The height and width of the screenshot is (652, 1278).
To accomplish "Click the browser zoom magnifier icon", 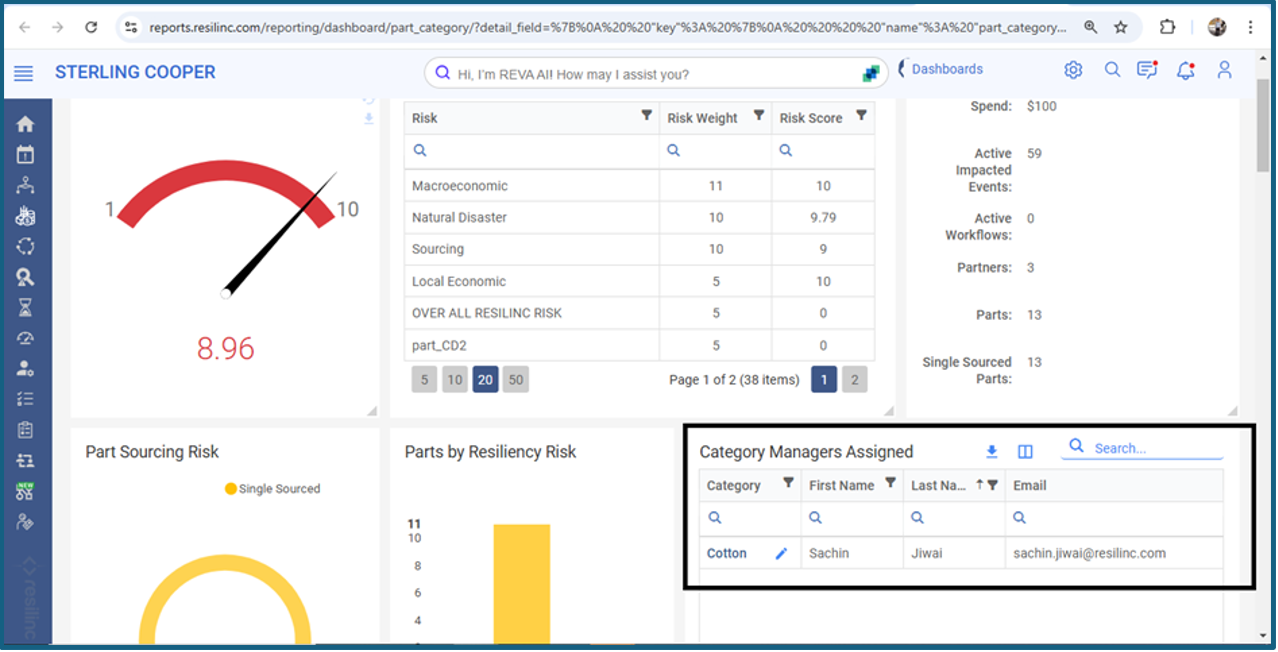I will coord(1091,28).
